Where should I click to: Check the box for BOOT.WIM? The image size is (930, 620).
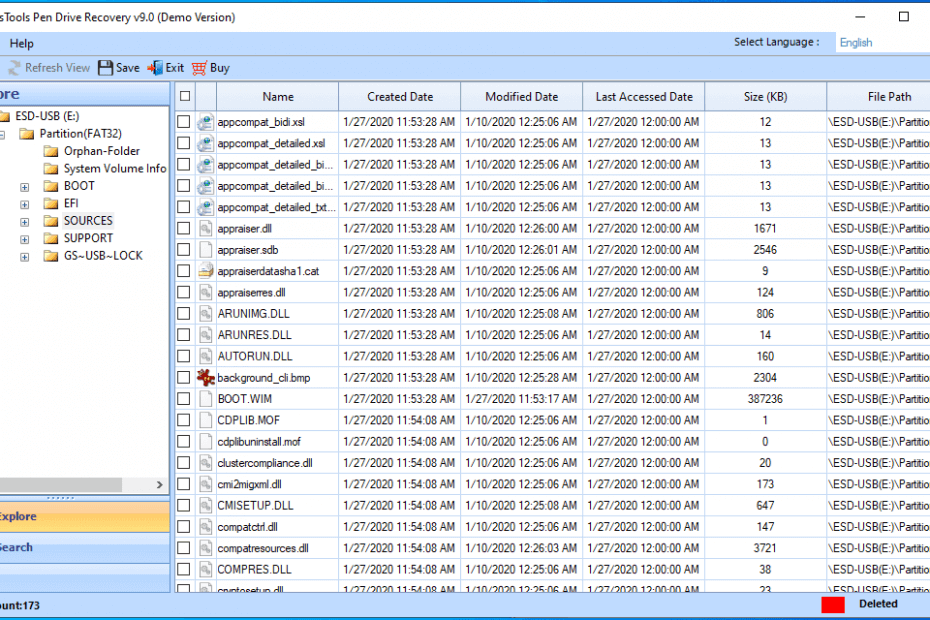tap(184, 399)
